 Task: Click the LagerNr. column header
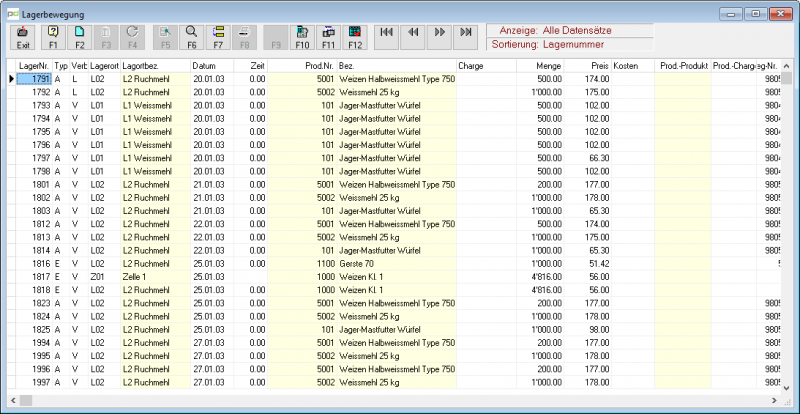(34, 66)
